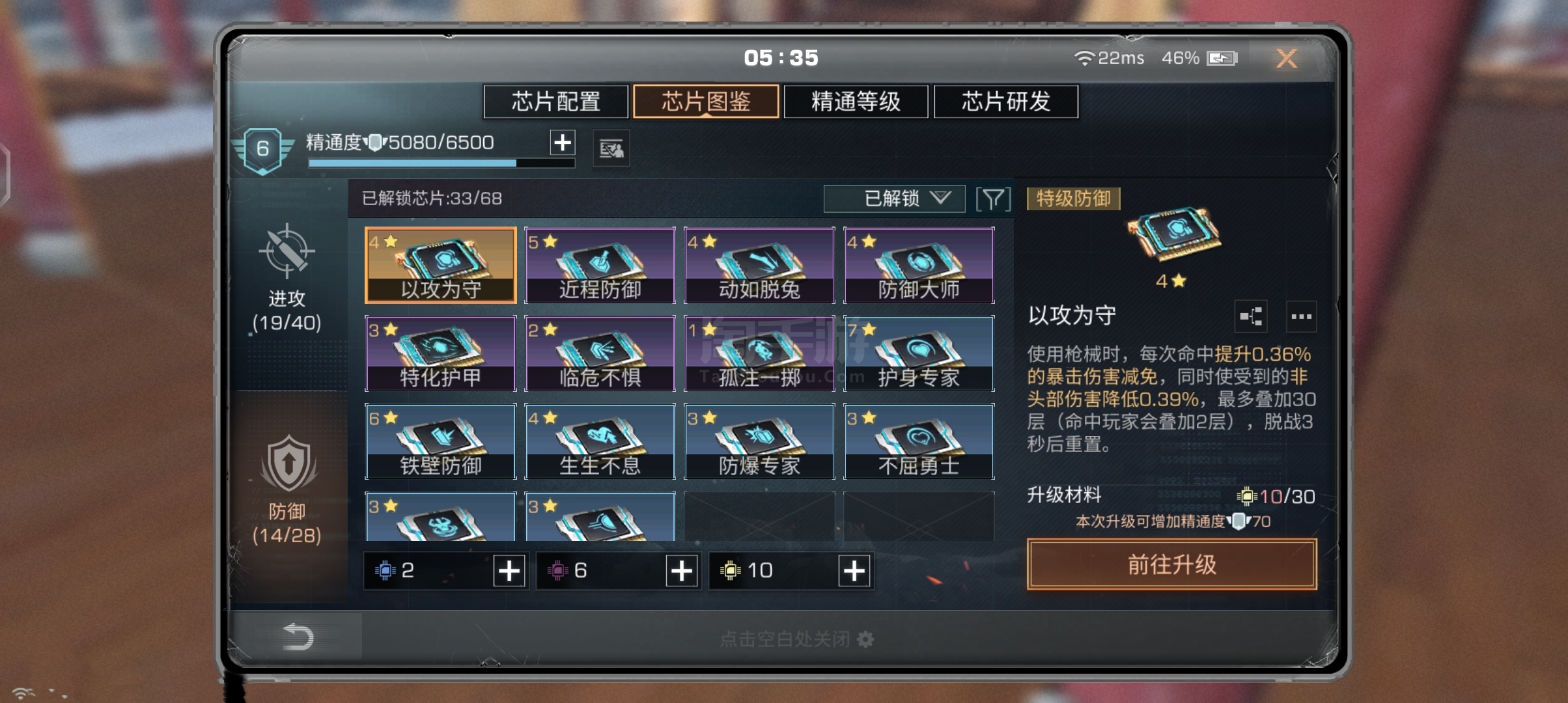Screen dimensions: 1568x703
Task: Add more purple chip materials
Action: pyautogui.click(x=682, y=571)
